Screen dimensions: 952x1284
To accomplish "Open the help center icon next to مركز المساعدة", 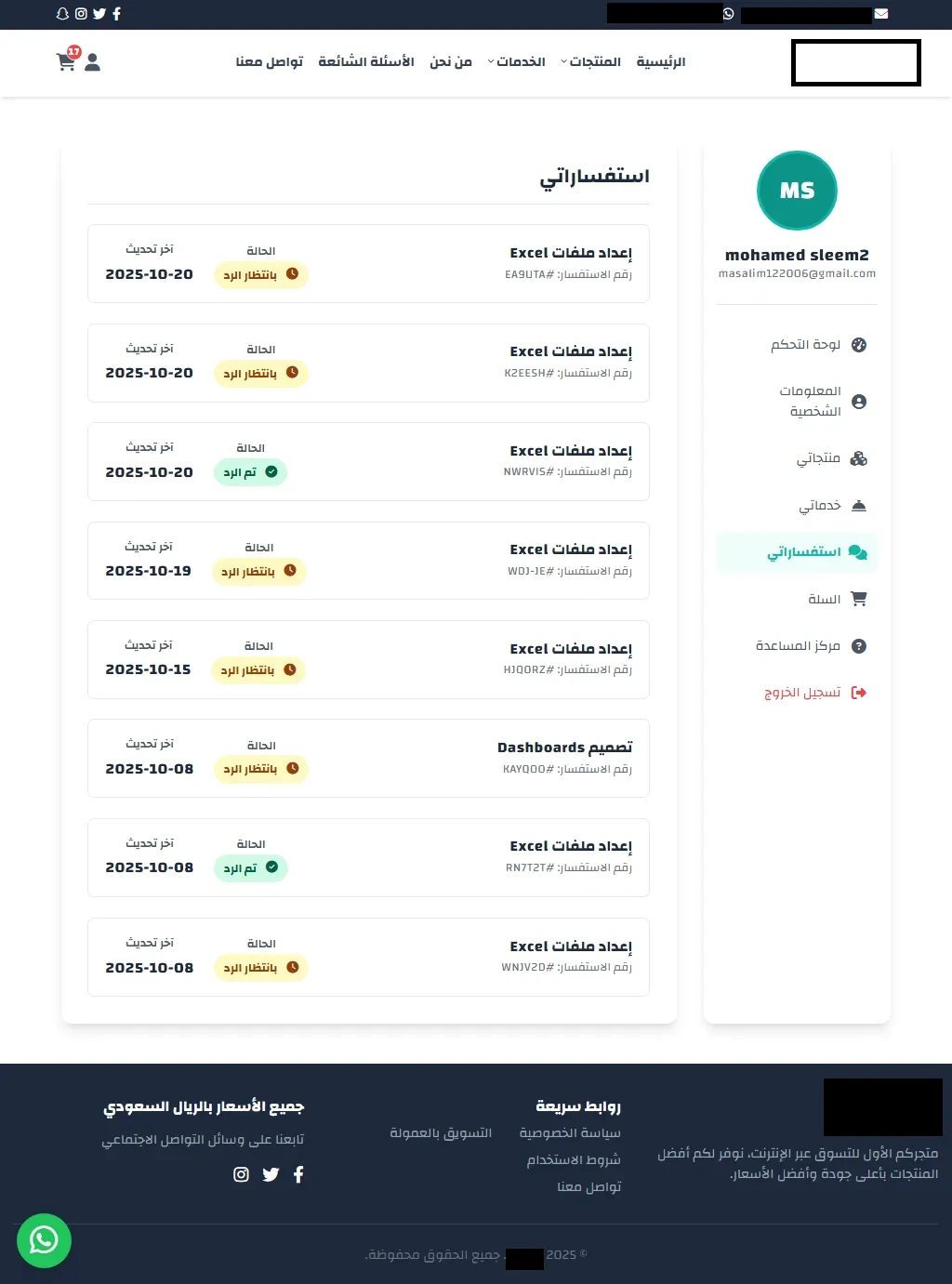I will (x=860, y=645).
